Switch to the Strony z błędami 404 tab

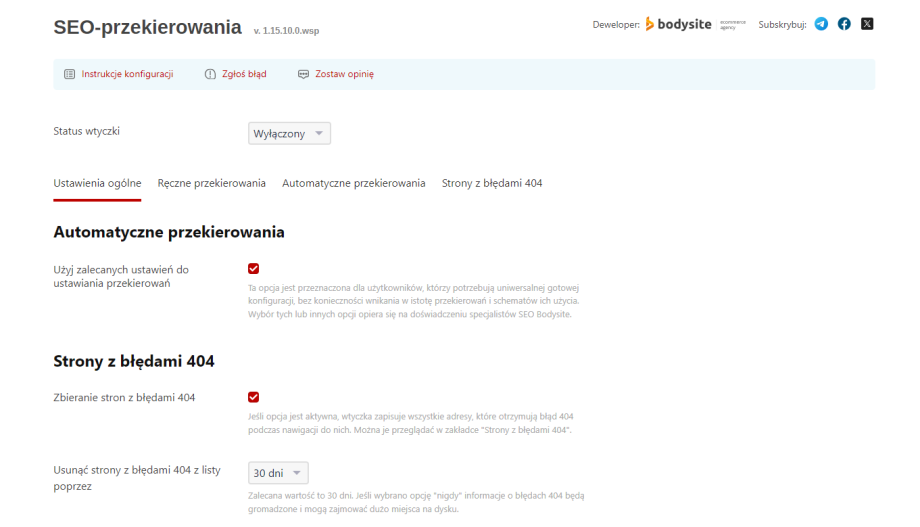pyautogui.click(x=492, y=183)
